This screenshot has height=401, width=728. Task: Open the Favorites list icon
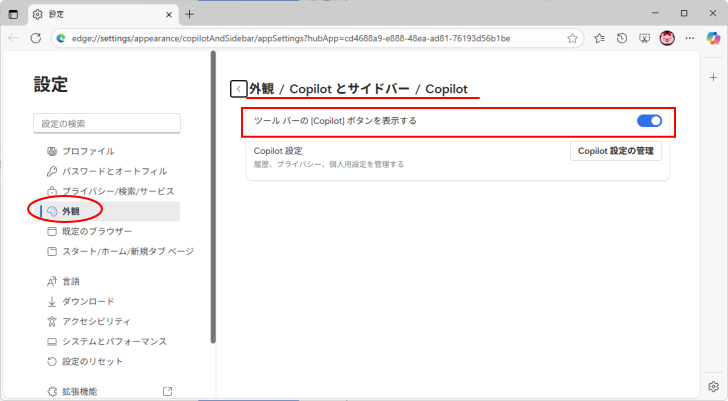pos(599,39)
